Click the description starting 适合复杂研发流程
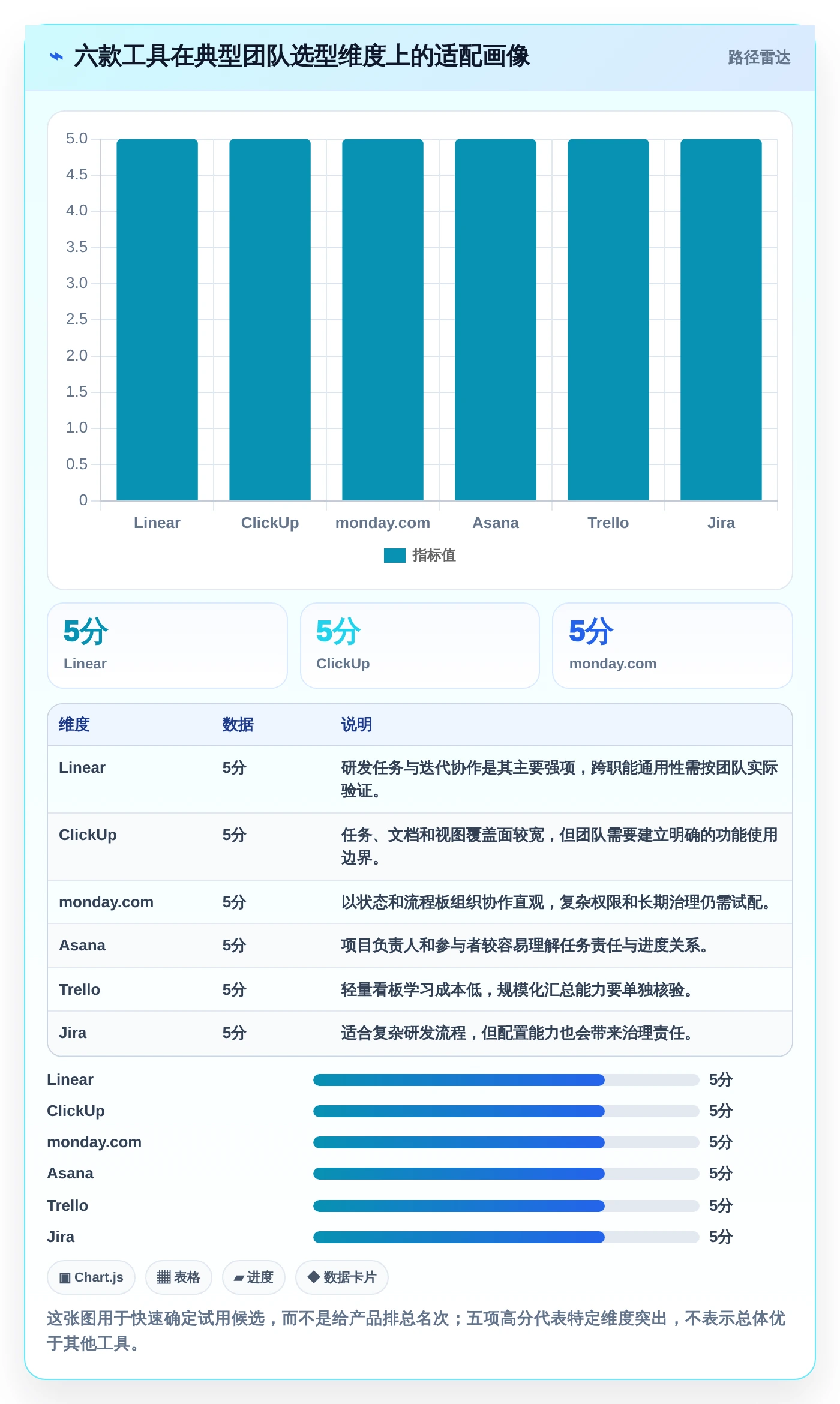Screen dimensions: 840x1404 click(x=518, y=1033)
